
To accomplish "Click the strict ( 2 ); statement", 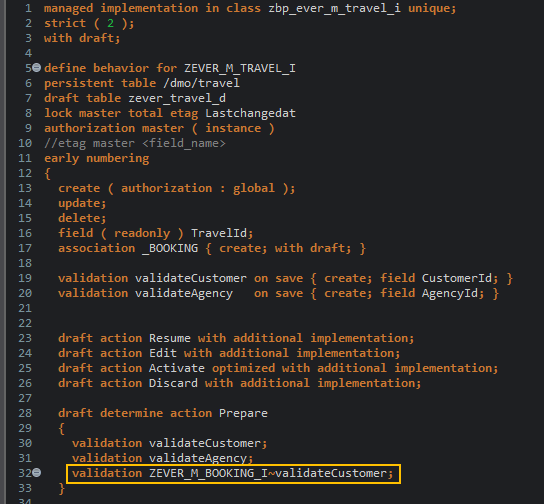I will coord(89,23).
